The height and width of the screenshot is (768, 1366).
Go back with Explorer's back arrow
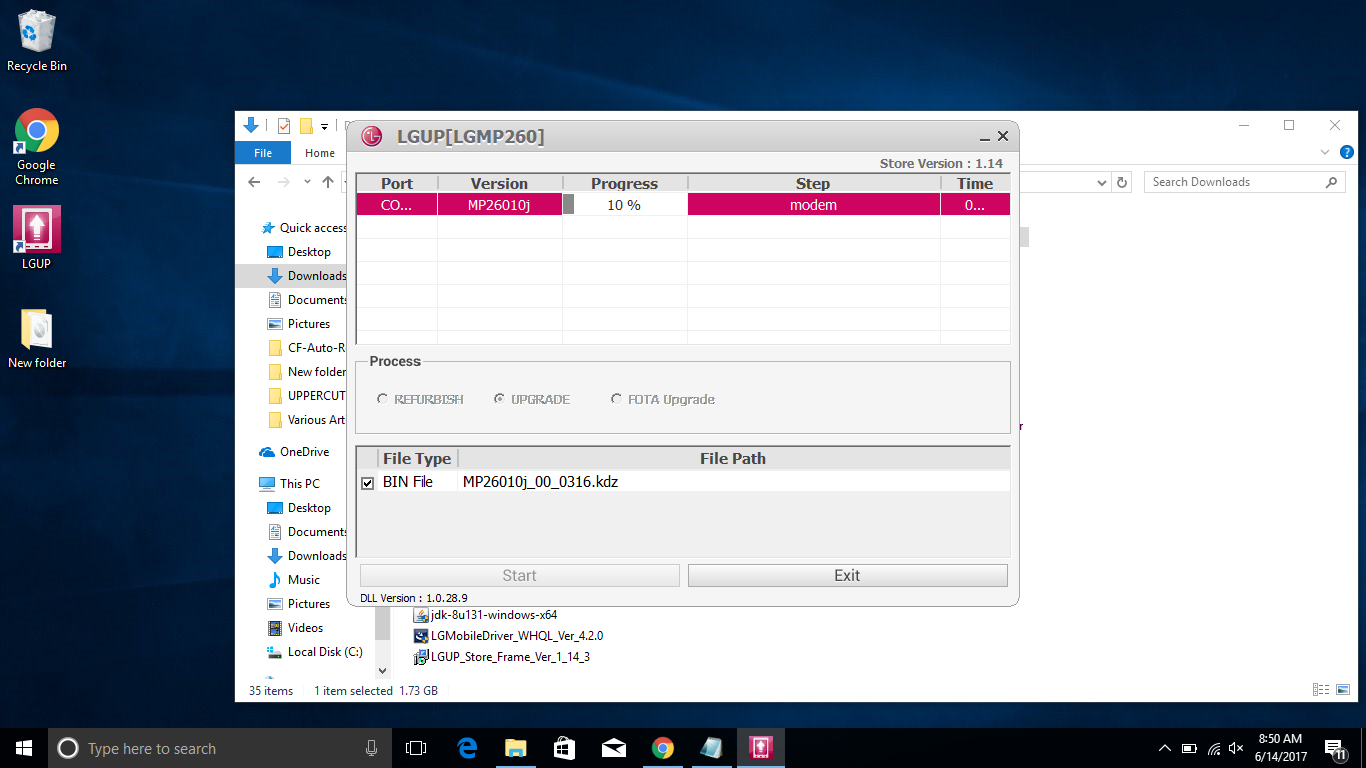tap(254, 182)
